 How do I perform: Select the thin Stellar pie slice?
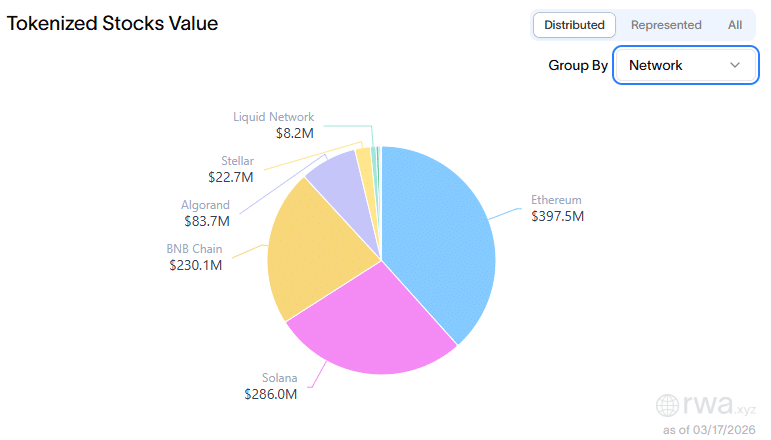pyautogui.click(x=365, y=165)
